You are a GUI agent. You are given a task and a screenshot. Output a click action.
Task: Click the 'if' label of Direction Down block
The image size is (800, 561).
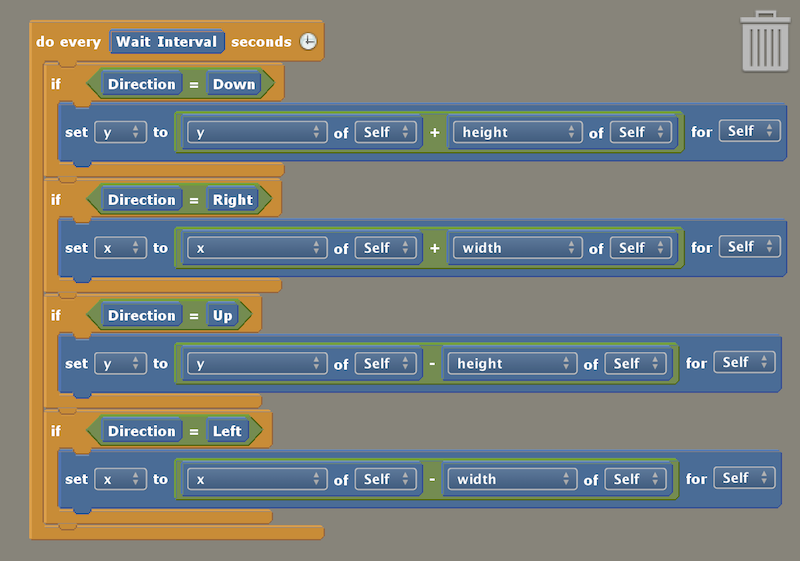56,84
